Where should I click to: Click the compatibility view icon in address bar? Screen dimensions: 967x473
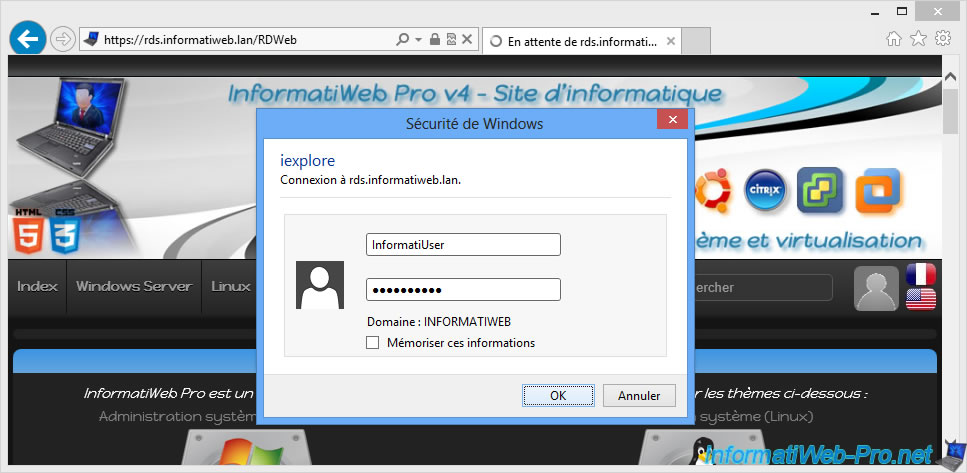(x=451, y=40)
